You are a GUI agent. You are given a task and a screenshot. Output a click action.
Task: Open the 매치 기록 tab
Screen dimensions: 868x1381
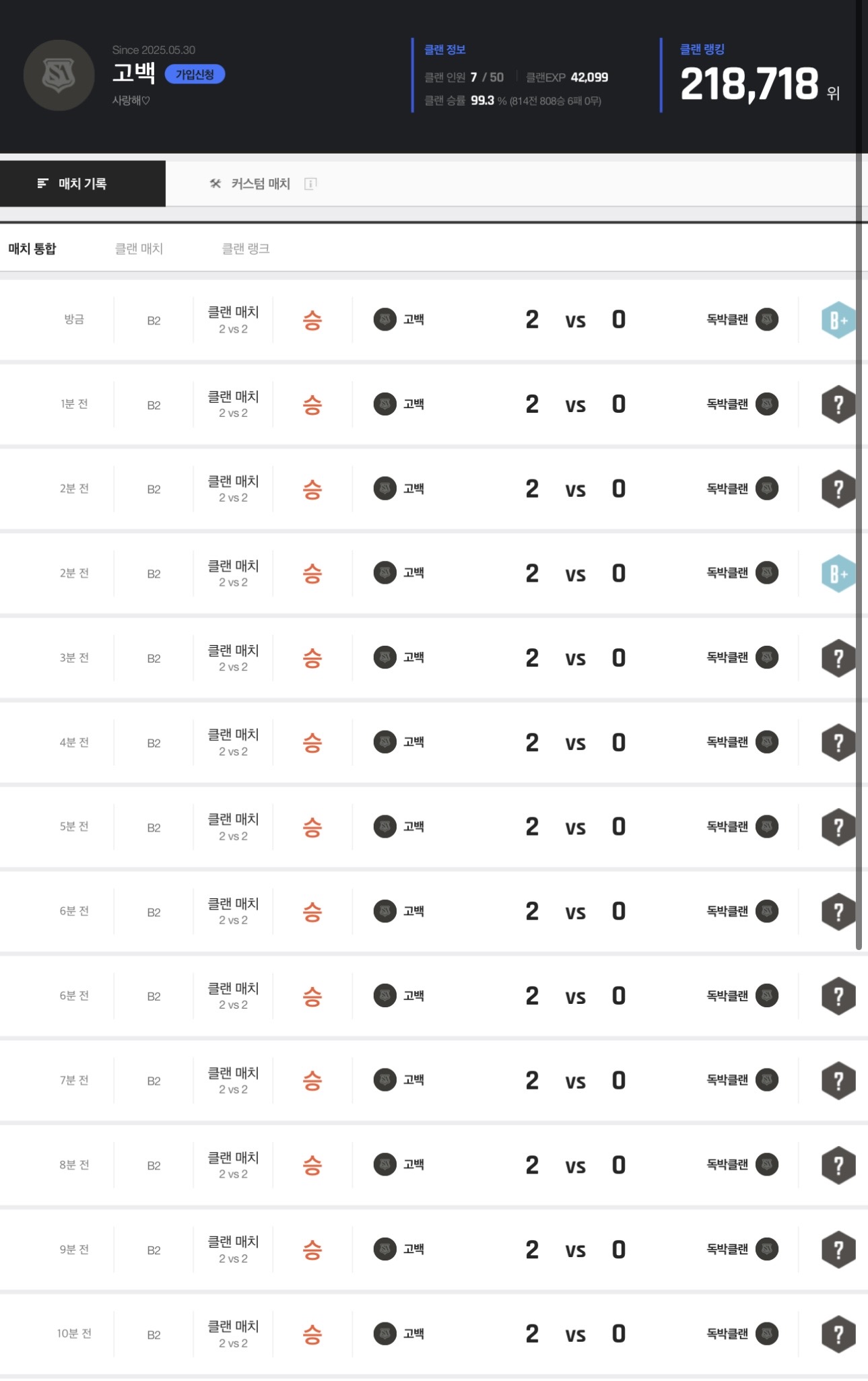click(82, 184)
